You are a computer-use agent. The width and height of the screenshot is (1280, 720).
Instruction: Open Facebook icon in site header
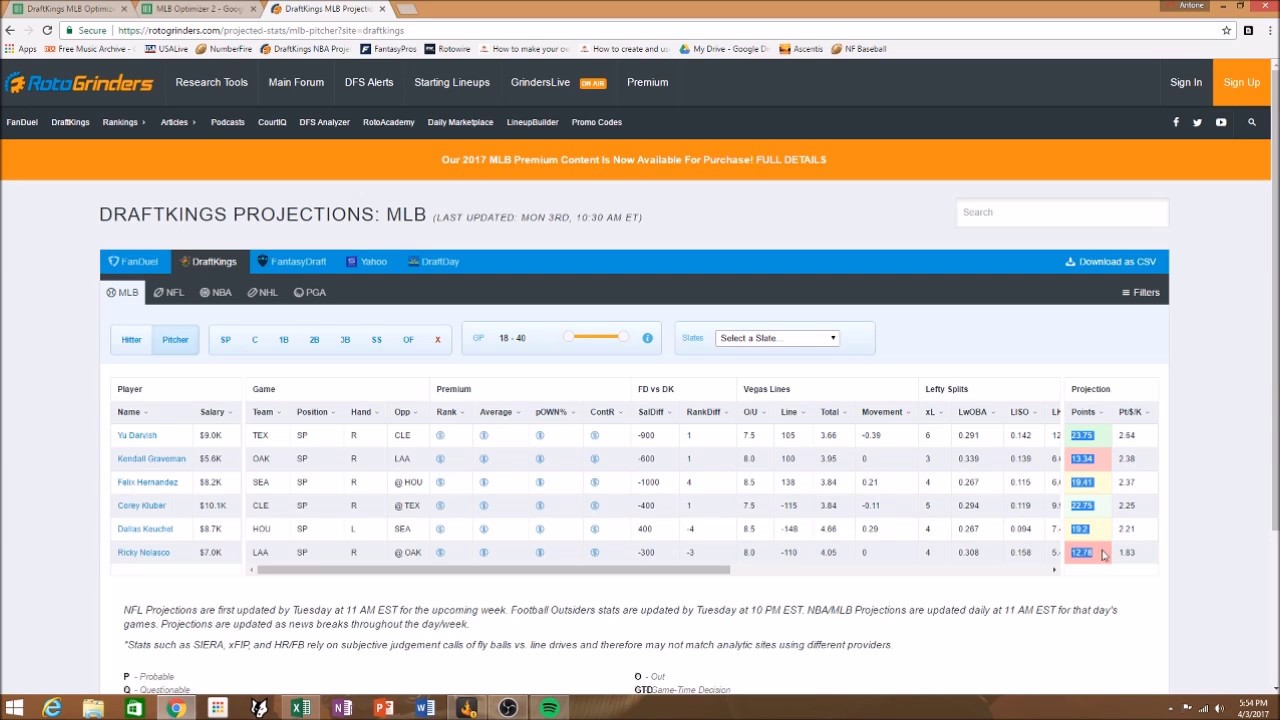(1175, 122)
